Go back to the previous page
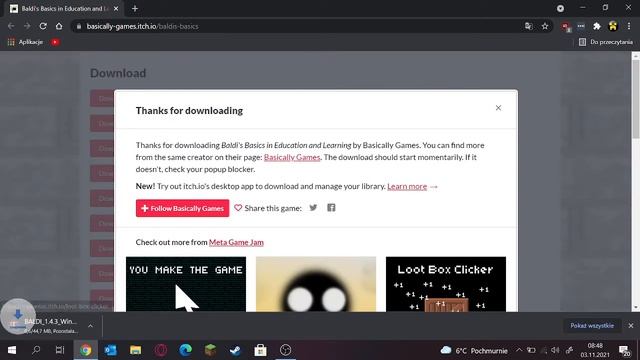Image resolution: width=640 pixels, height=360 pixels. [x=11, y=26]
